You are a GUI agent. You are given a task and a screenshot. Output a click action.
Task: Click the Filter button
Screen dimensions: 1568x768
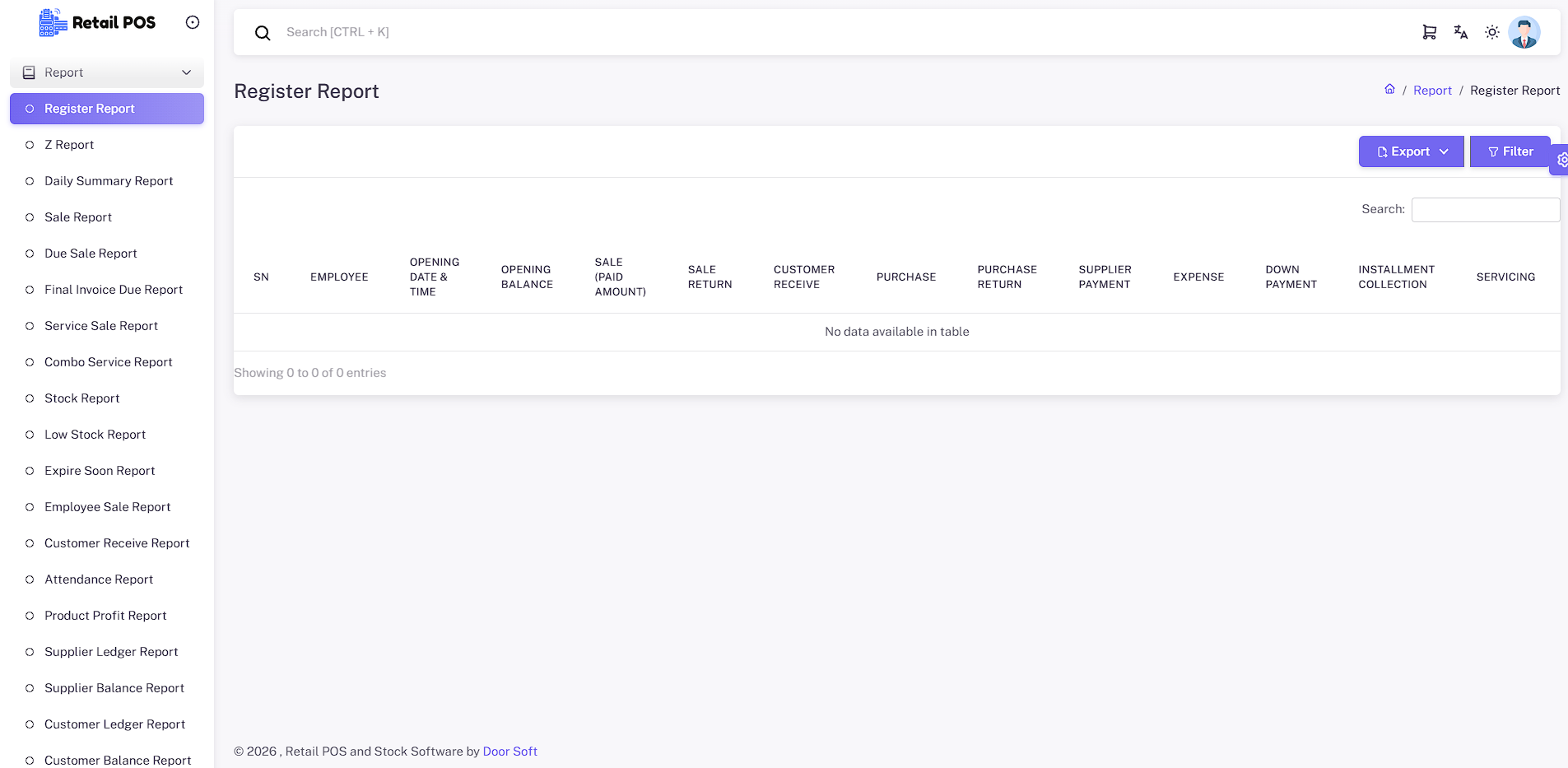pos(1510,151)
